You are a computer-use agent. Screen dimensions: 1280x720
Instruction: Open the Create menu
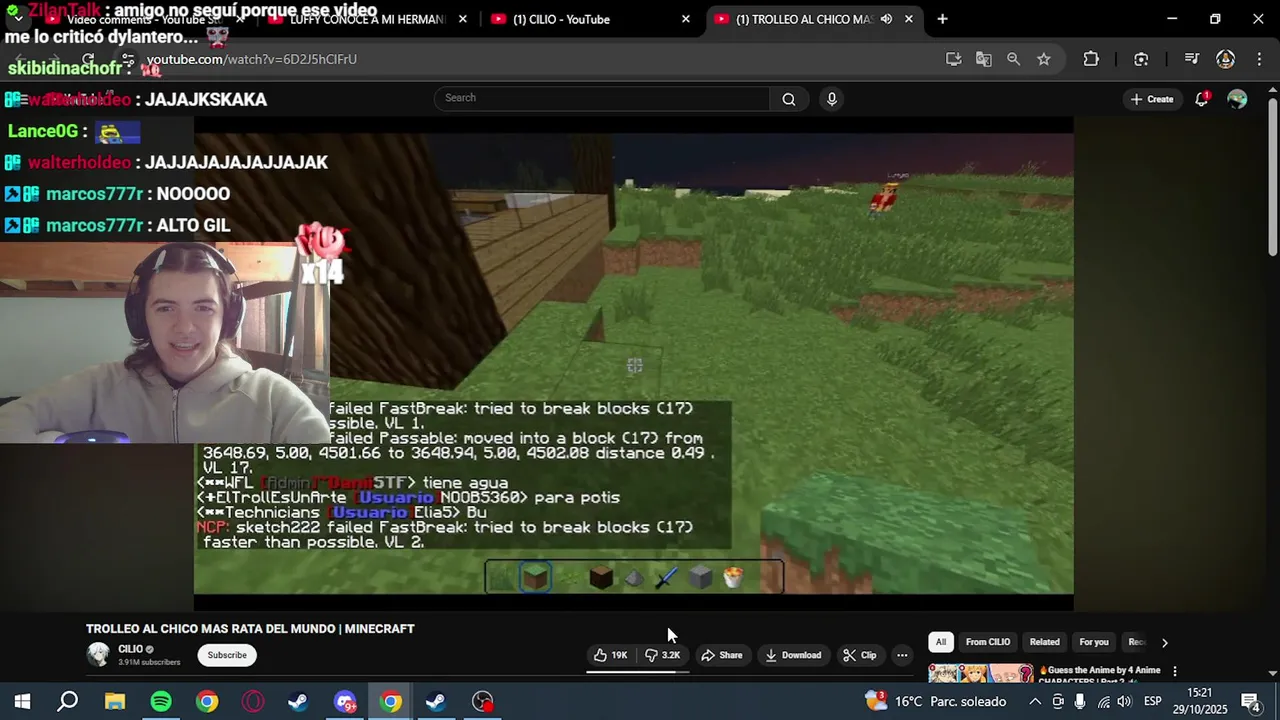pyautogui.click(x=1152, y=99)
